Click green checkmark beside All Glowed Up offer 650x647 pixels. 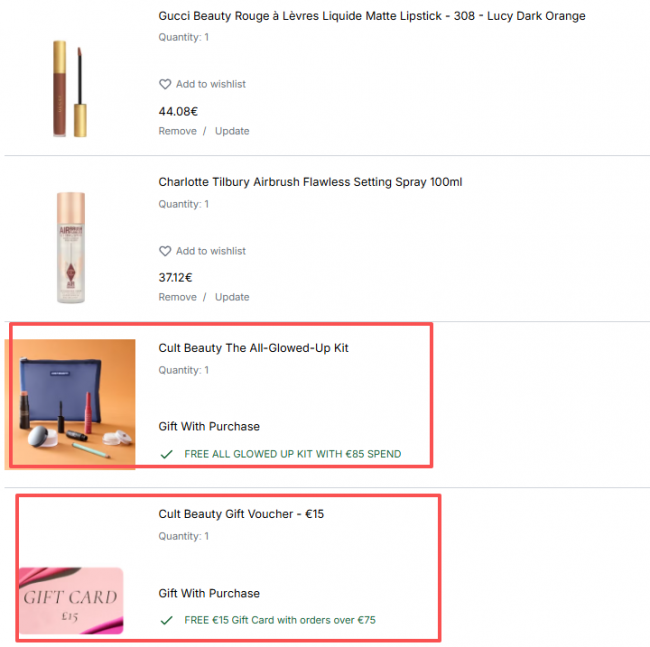(x=166, y=454)
